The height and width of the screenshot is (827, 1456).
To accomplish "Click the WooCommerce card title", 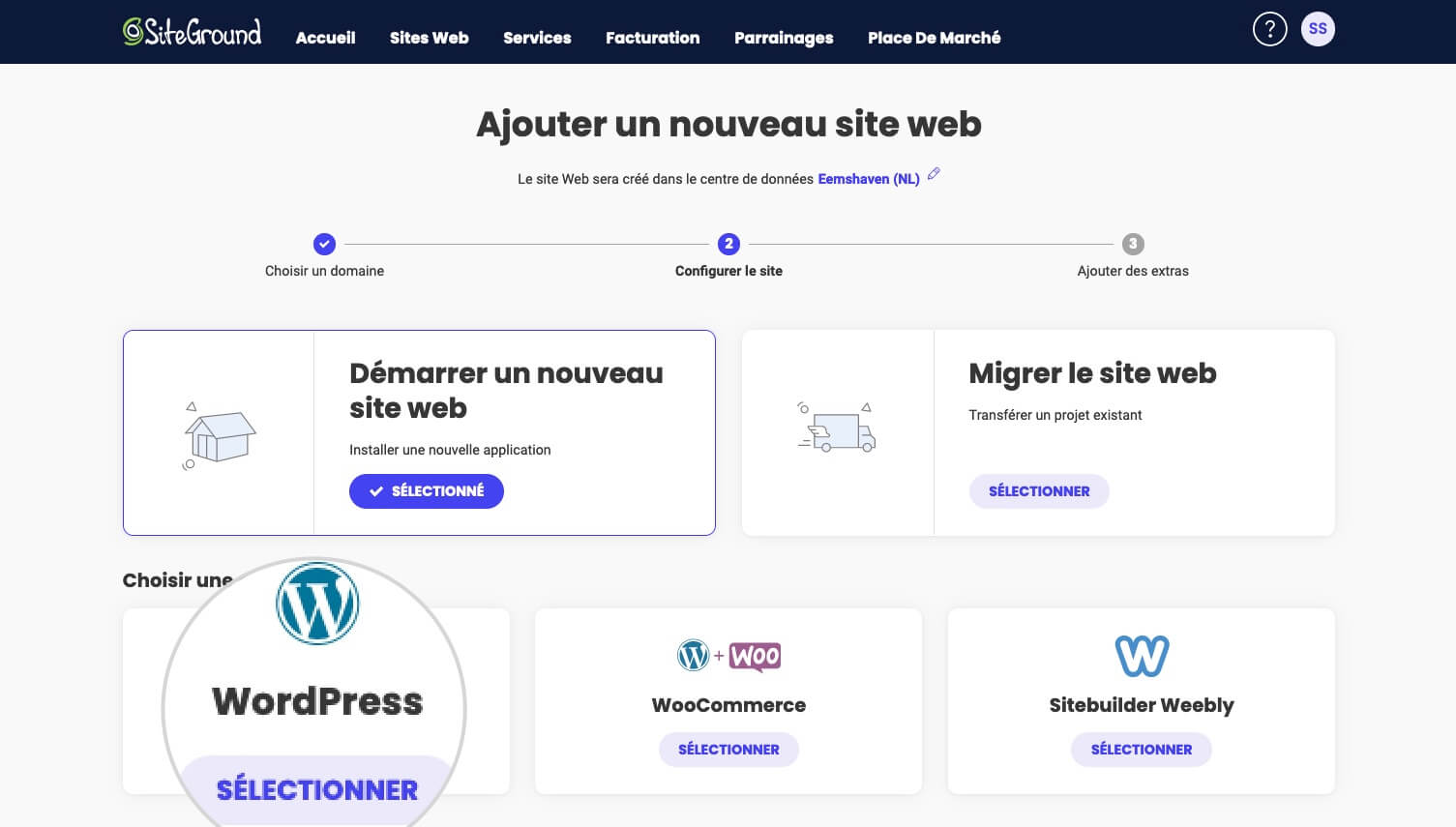I will (x=728, y=705).
